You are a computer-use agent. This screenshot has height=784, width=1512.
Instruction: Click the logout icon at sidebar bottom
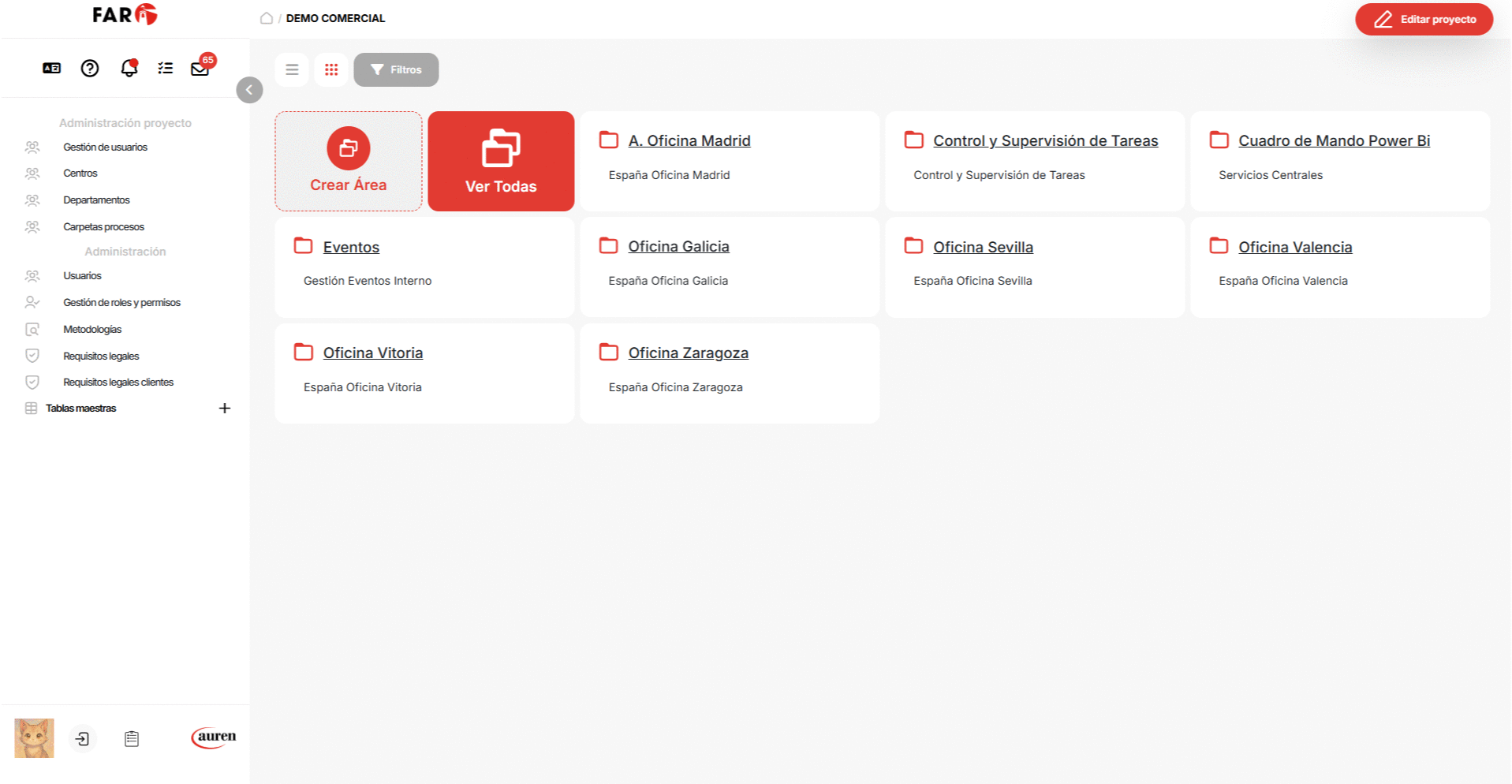click(82, 739)
